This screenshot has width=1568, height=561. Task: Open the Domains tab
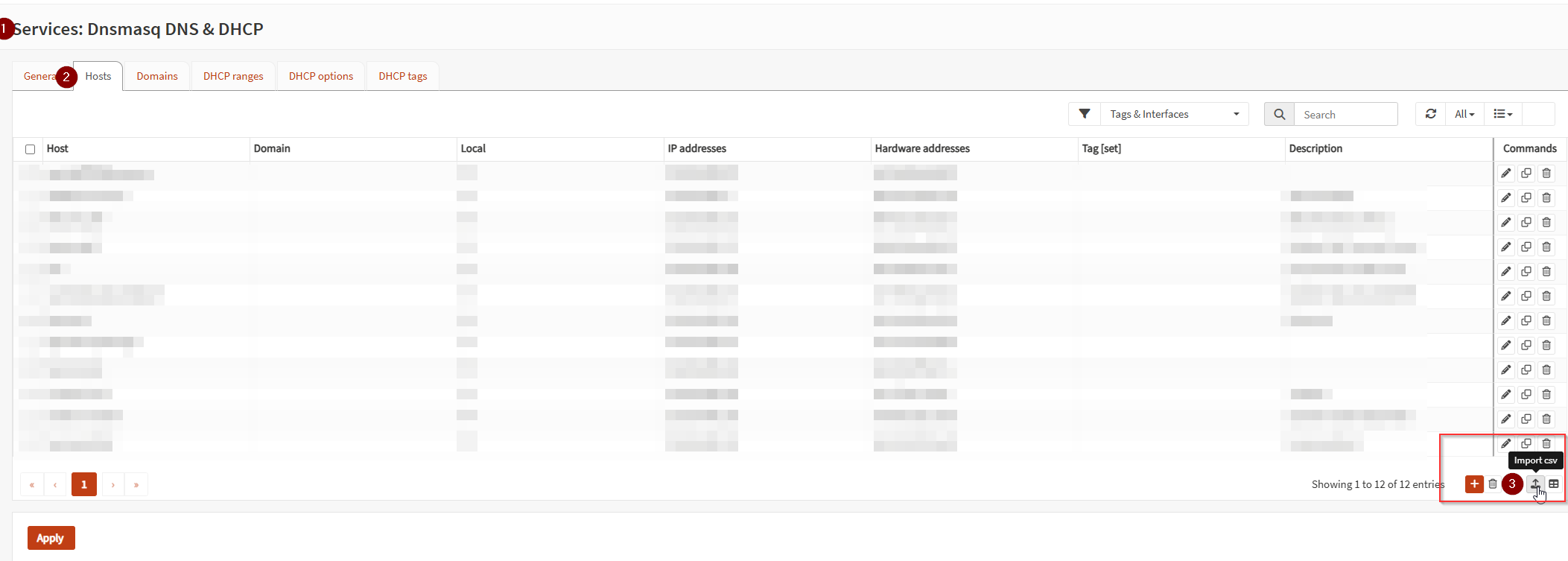click(x=157, y=76)
